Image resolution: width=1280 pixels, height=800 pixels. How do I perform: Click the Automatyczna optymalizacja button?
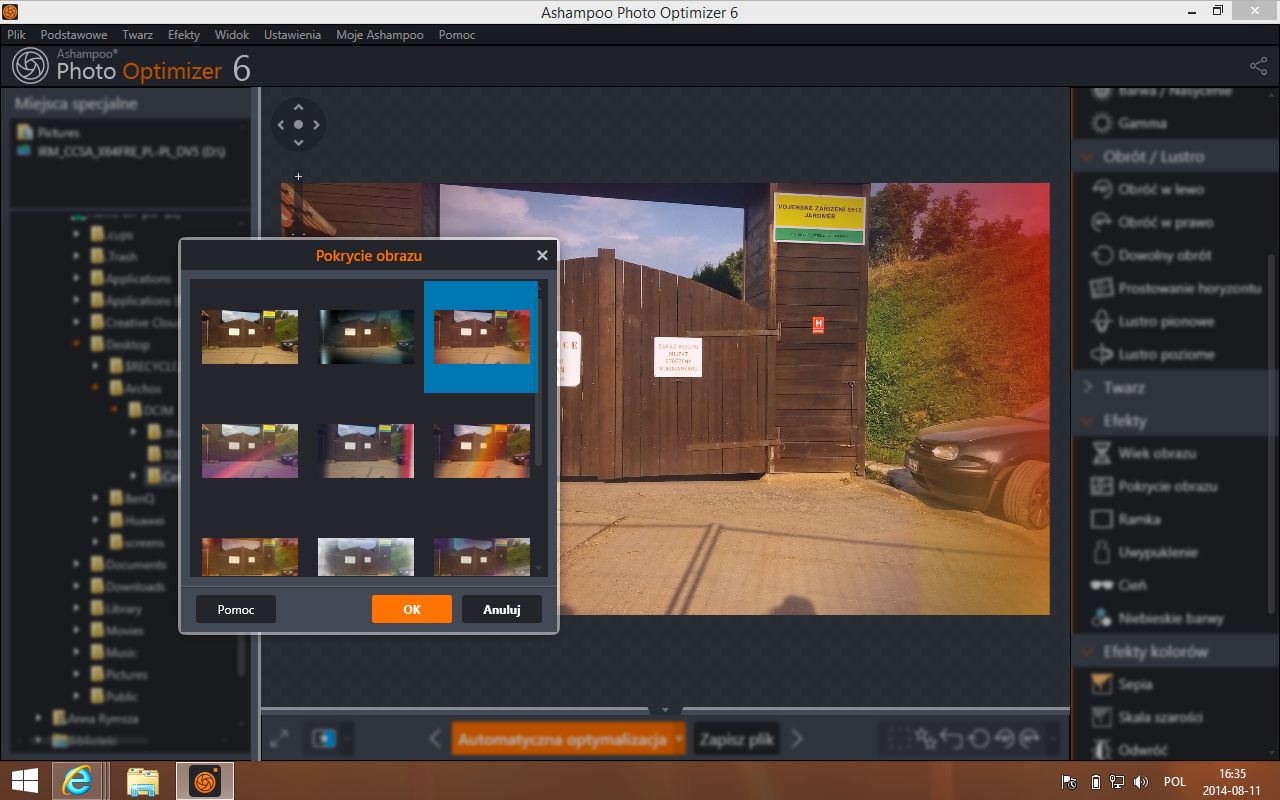coord(561,739)
